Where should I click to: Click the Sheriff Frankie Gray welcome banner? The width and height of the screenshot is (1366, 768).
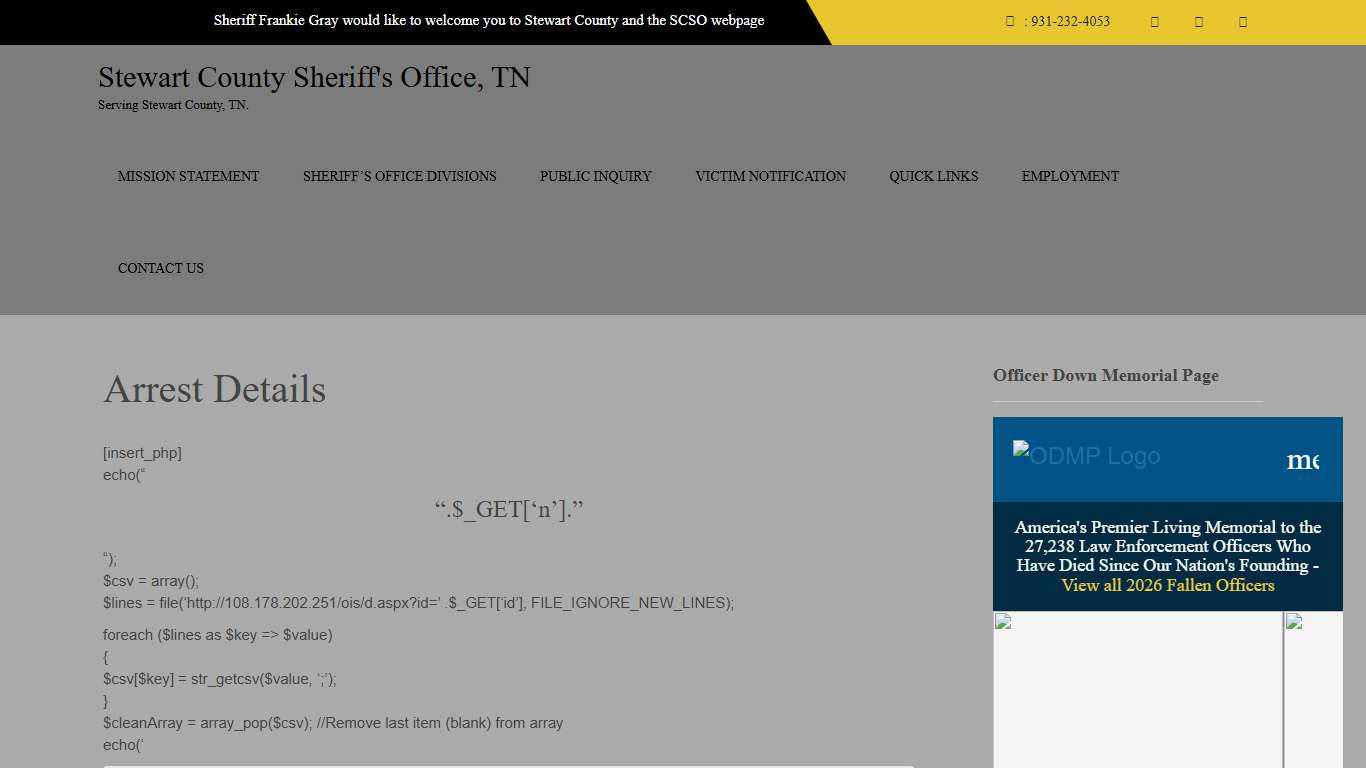coord(489,20)
